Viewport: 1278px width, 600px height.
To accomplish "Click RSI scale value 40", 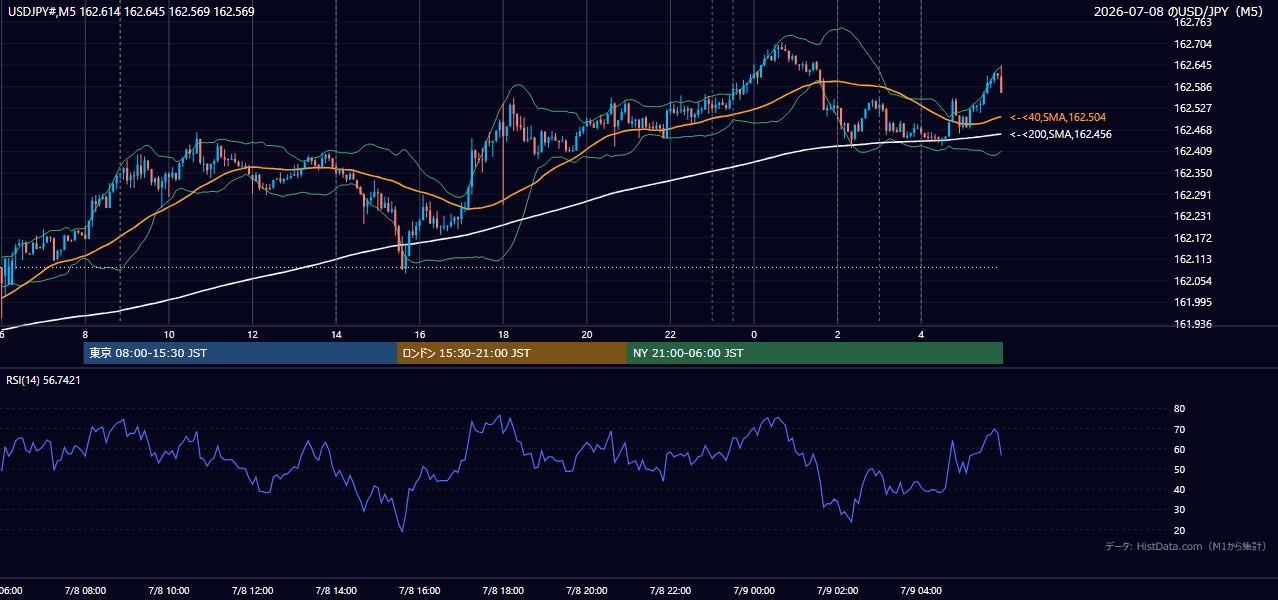I will pyautogui.click(x=1179, y=490).
